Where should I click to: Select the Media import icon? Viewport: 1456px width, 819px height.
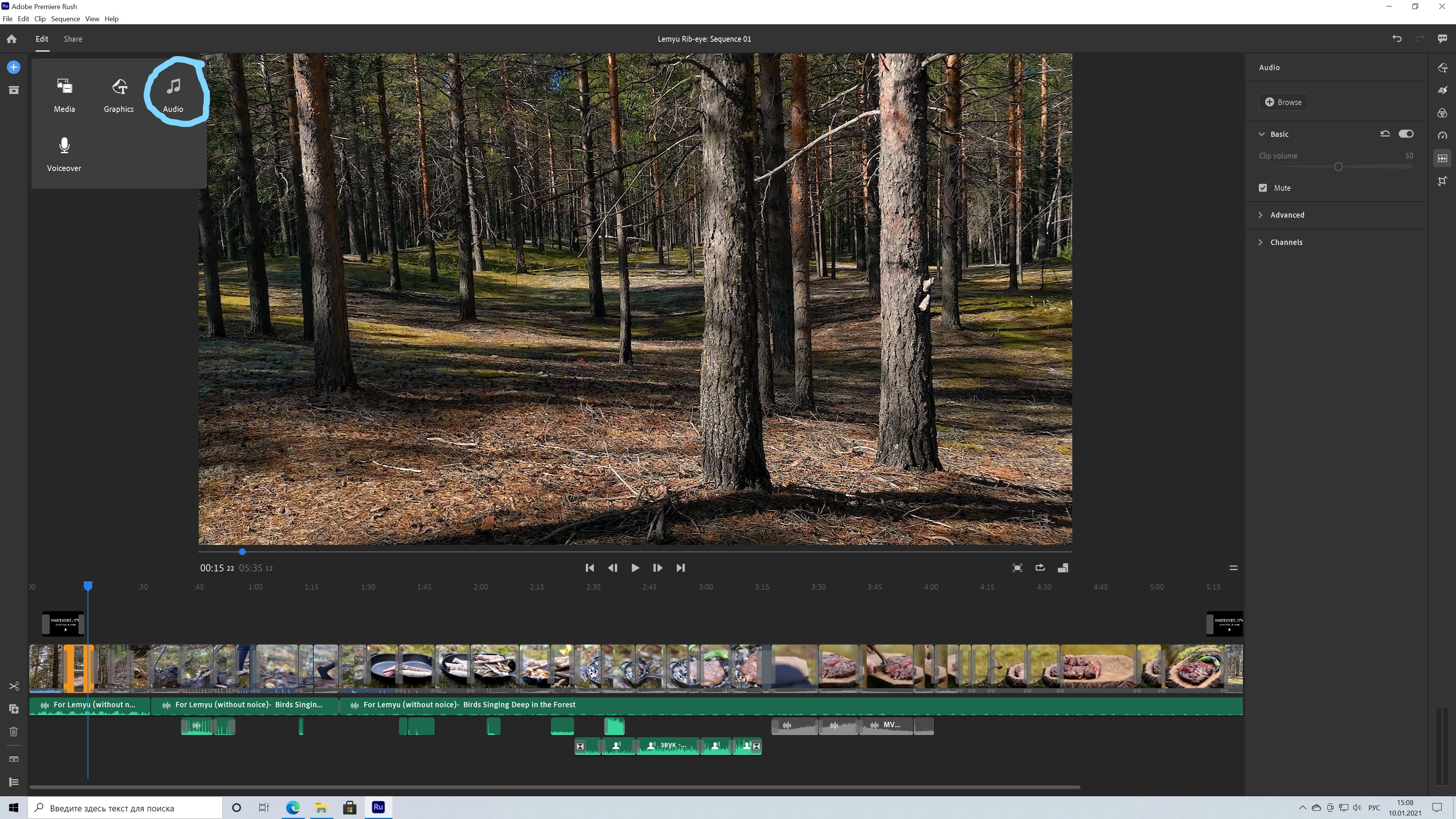point(64,86)
